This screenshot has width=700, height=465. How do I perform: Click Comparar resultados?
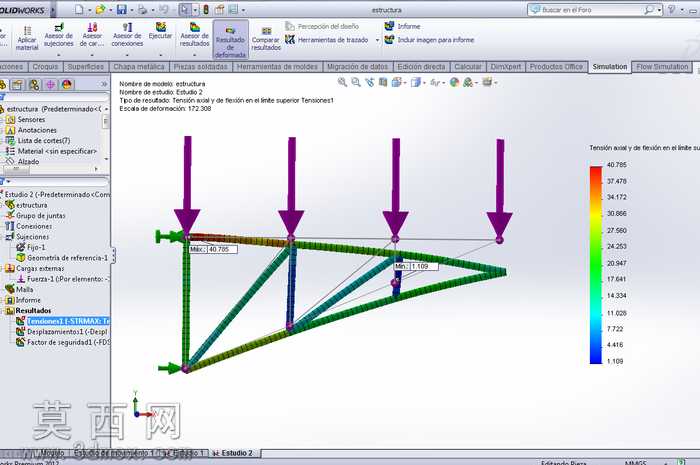[266, 39]
